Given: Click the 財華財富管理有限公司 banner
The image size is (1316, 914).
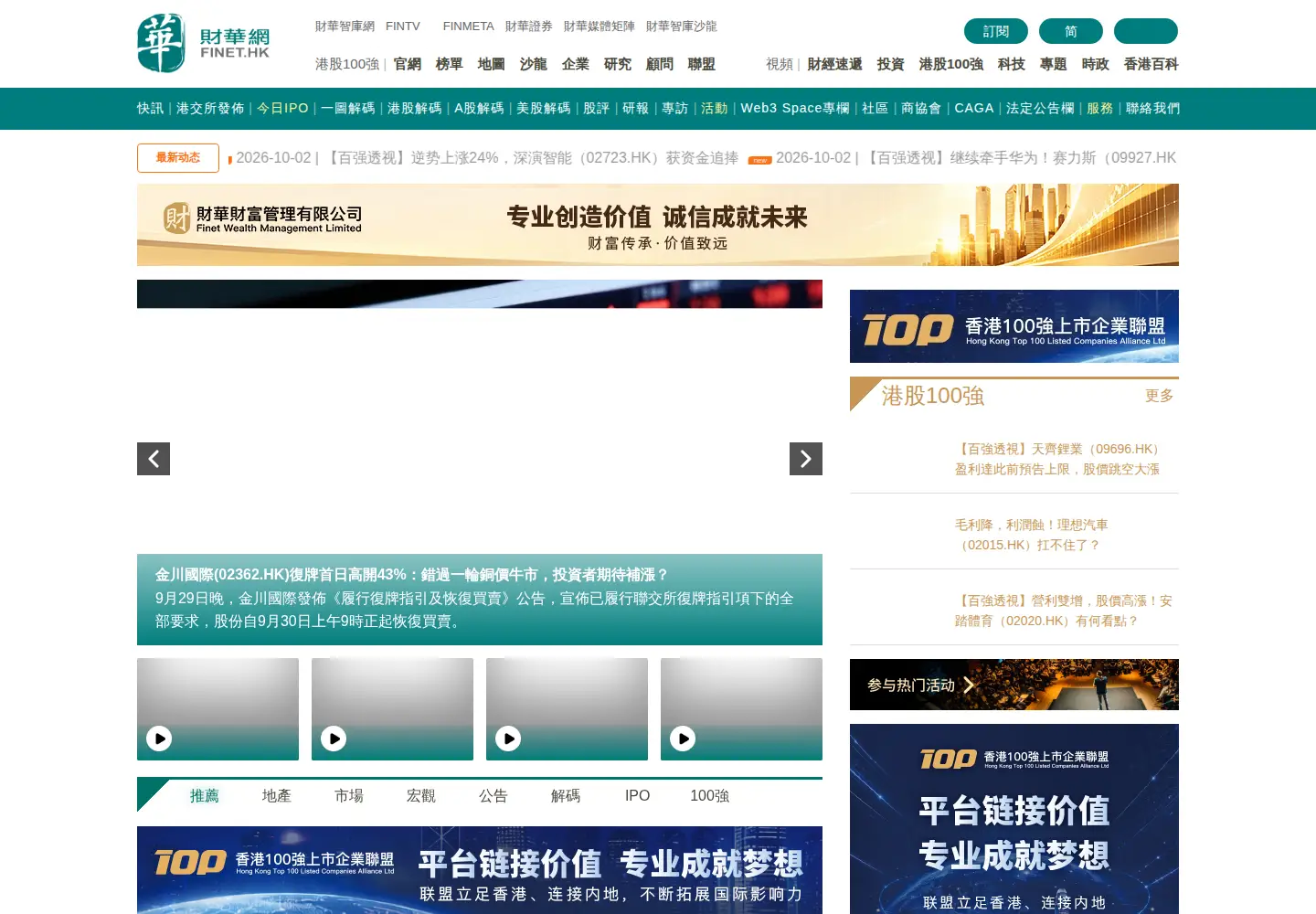Looking at the screenshot, I should pos(658,225).
